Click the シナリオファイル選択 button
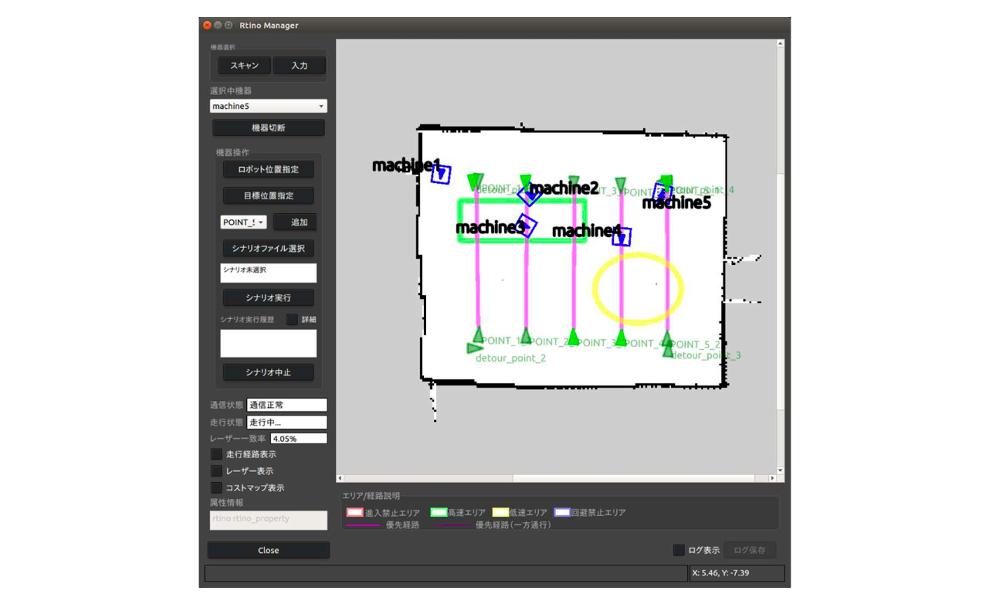 point(268,248)
